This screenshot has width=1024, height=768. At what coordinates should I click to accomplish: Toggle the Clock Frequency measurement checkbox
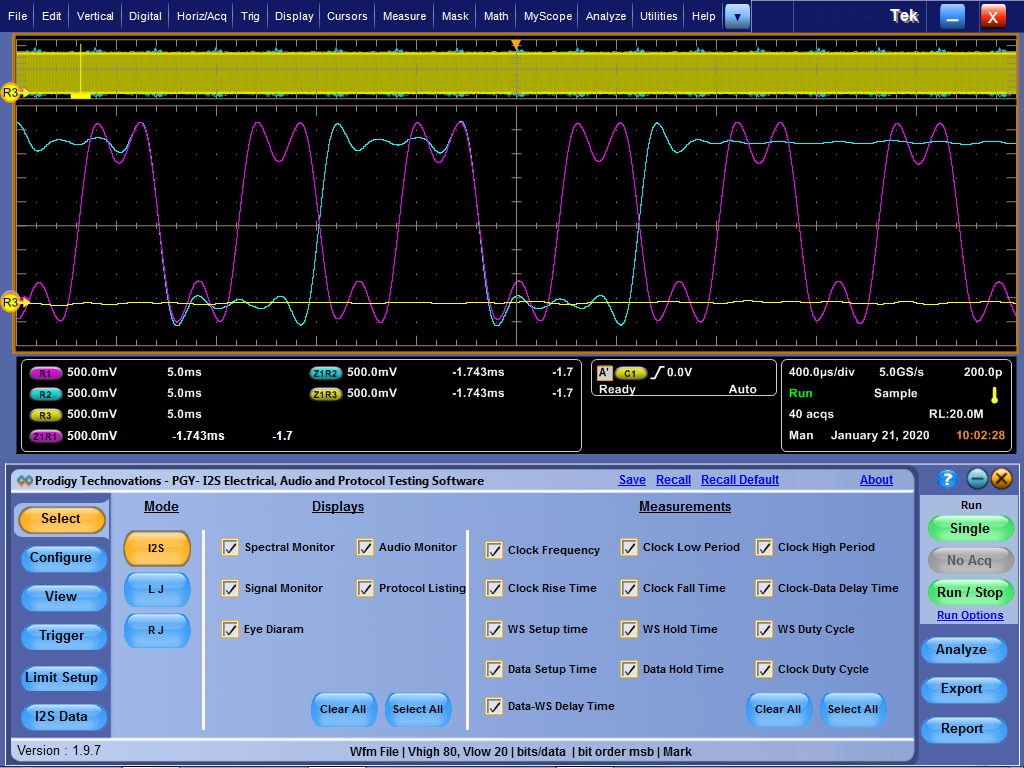494,550
